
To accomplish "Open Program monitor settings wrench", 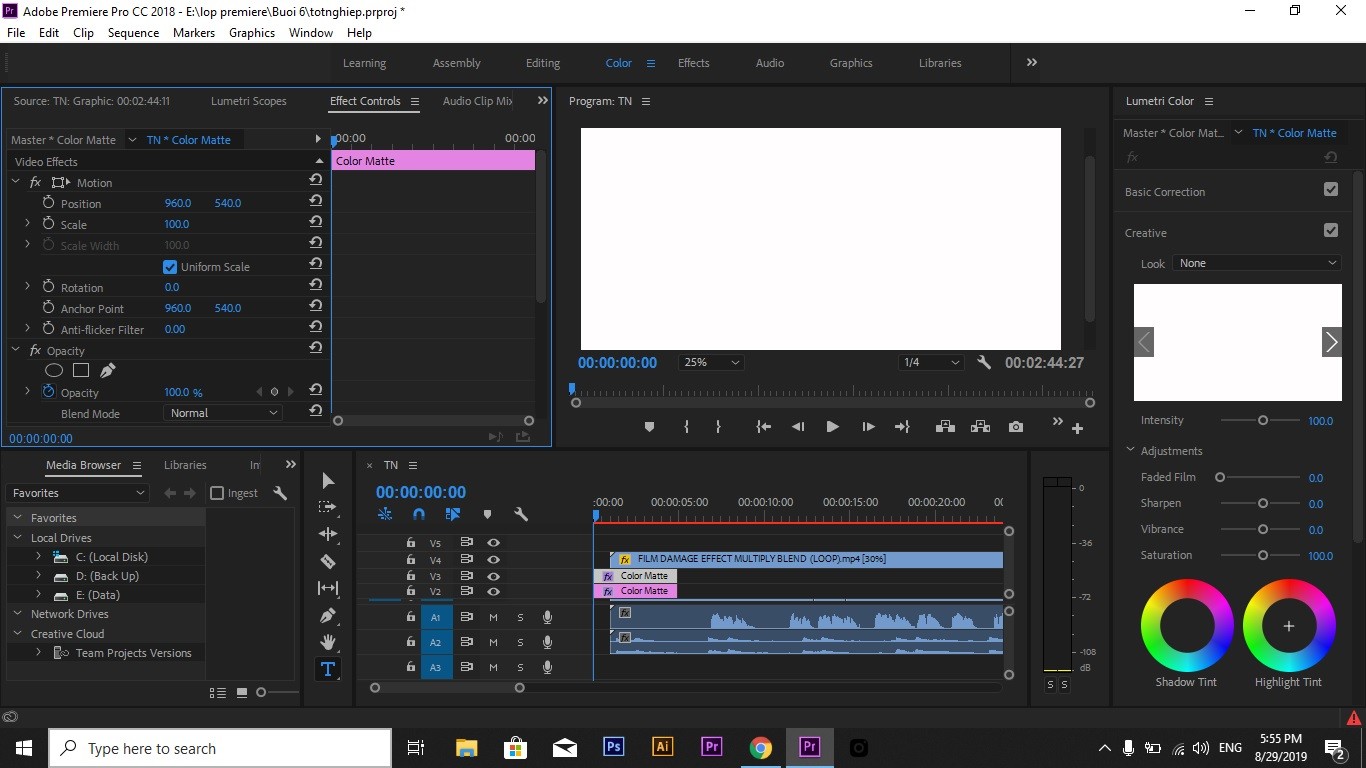I will [984, 362].
